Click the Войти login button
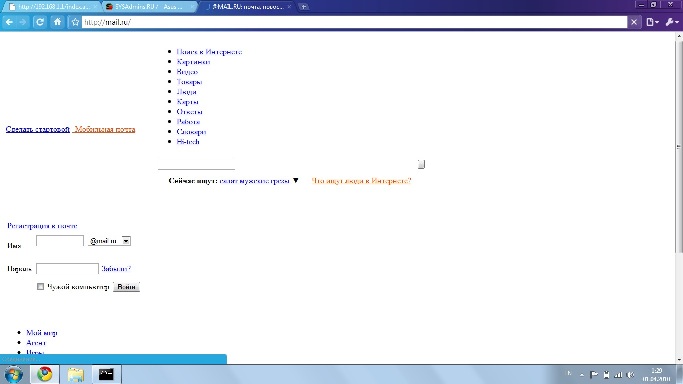The height and width of the screenshot is (384, 683). pos(126,287)
